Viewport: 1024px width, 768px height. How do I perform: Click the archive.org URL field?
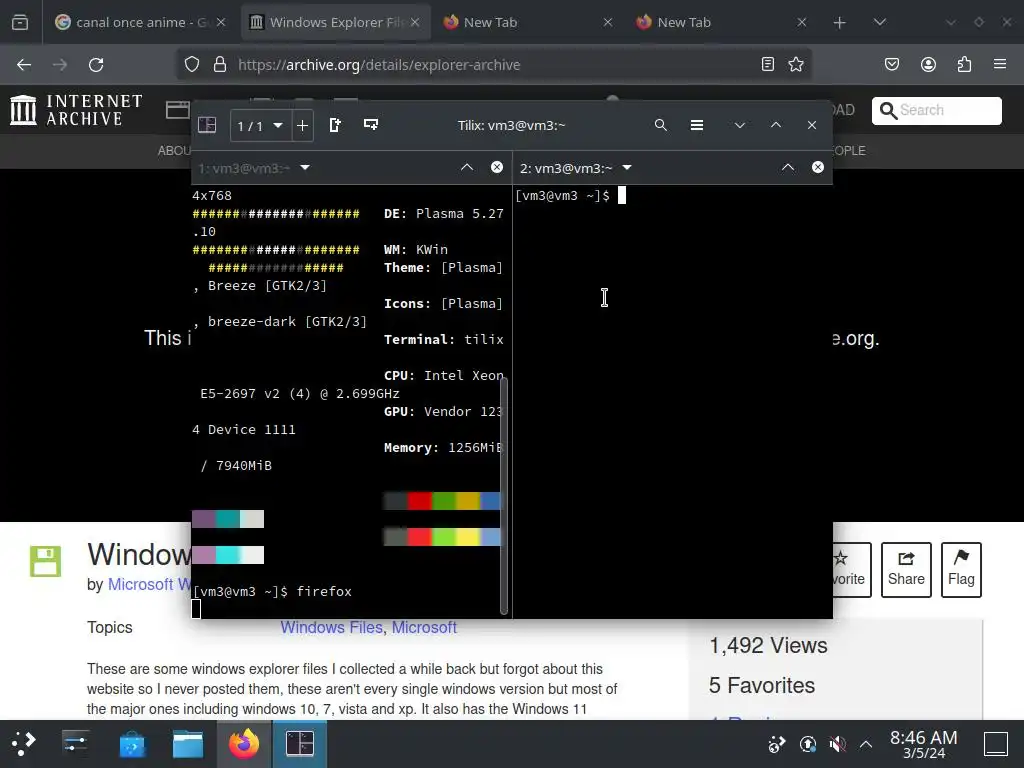493,65
